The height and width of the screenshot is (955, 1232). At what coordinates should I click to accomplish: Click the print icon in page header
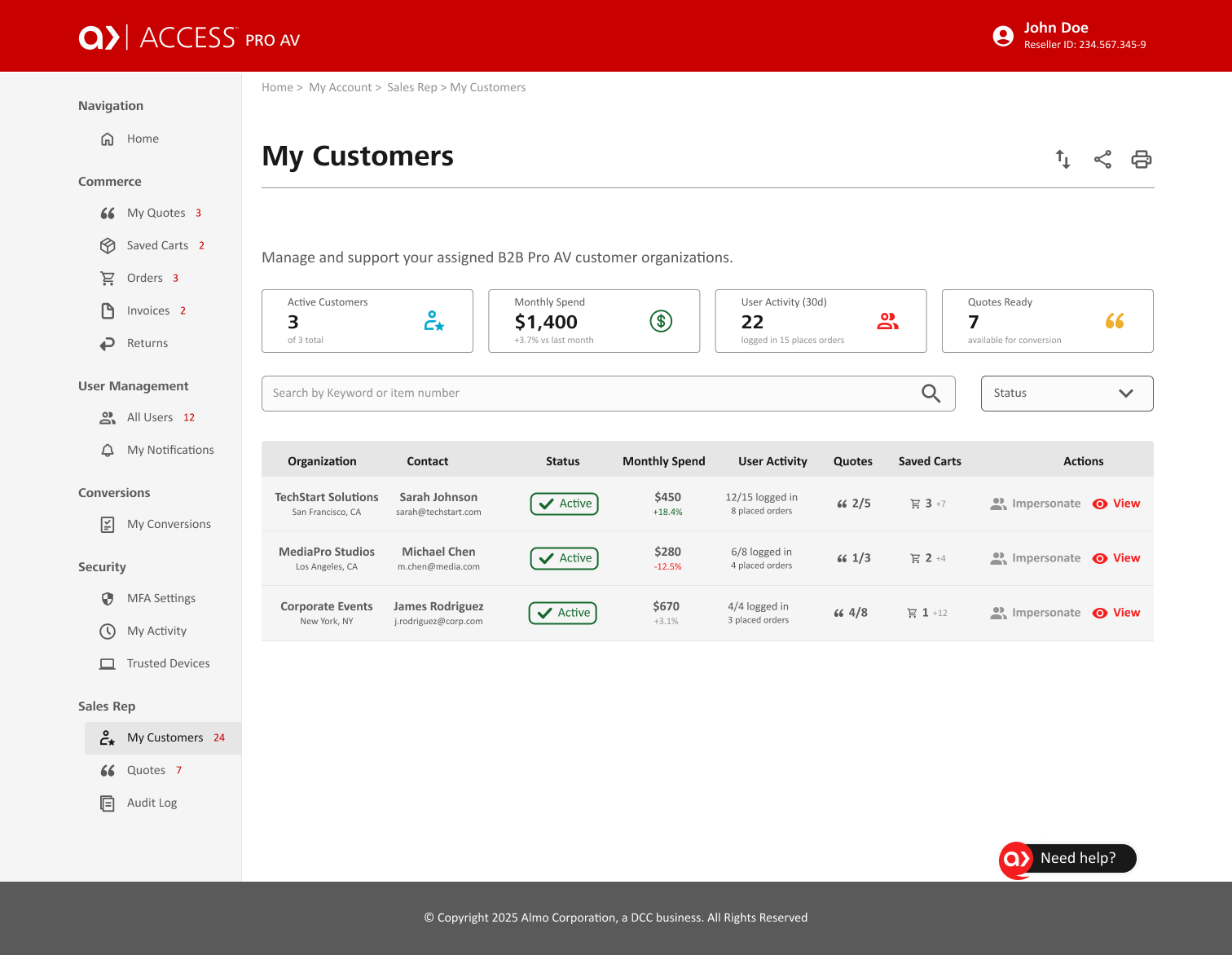(1142, 160)
